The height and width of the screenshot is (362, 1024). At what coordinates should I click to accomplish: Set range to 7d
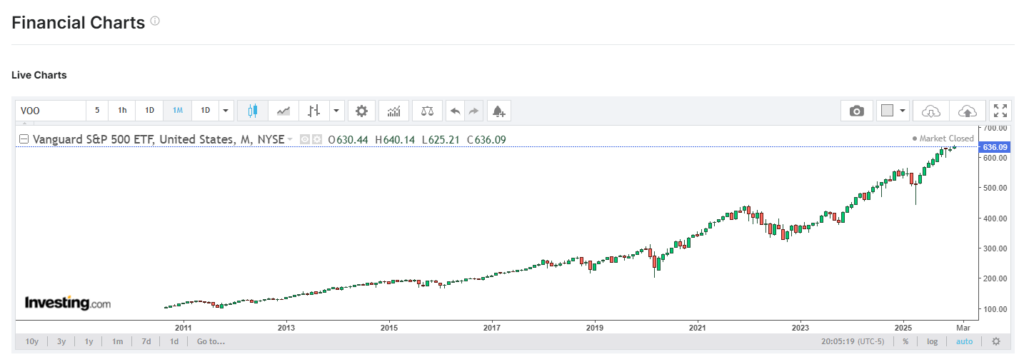pos(146,341)
